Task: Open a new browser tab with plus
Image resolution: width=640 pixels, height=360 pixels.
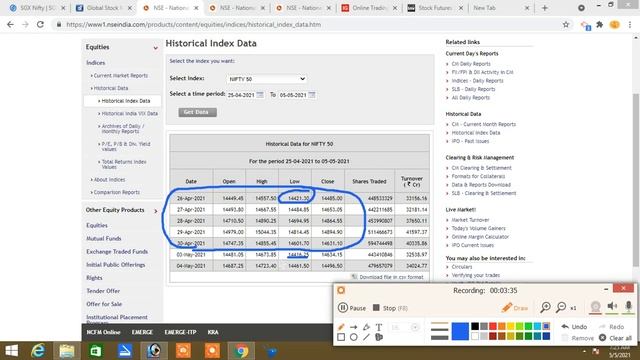Action: tap(544, 8)
